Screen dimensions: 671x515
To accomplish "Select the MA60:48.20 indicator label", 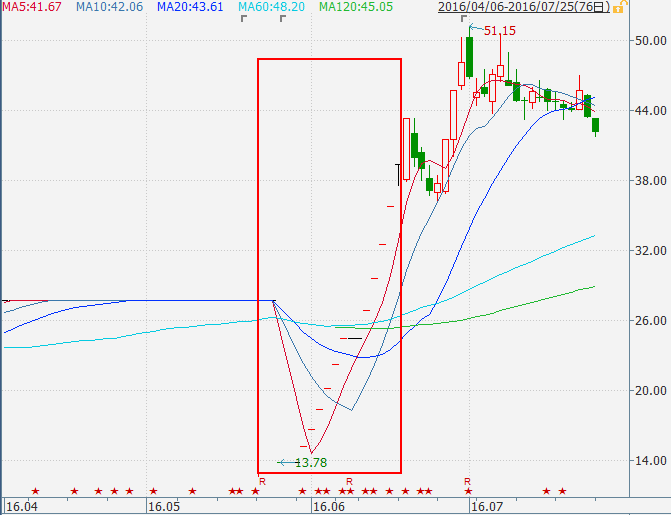I will pos(270,7).
